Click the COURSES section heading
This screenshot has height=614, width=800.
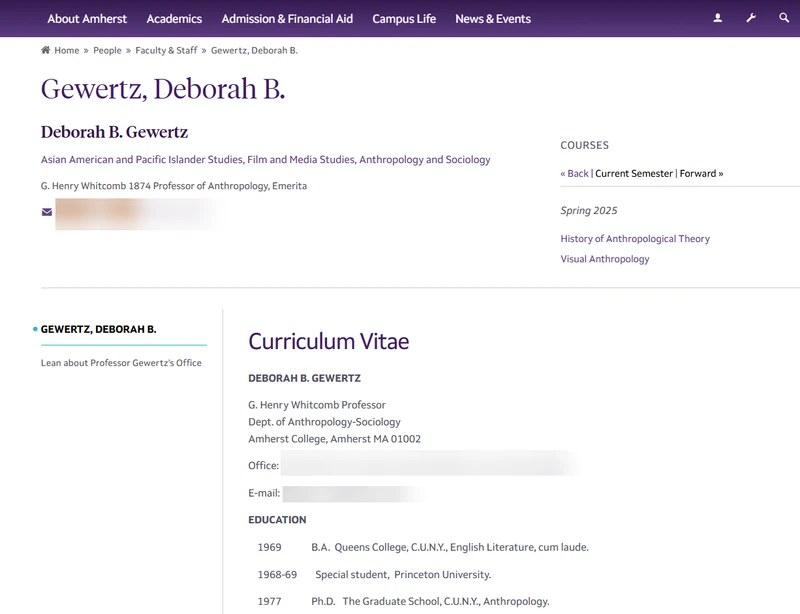[584, 145]
